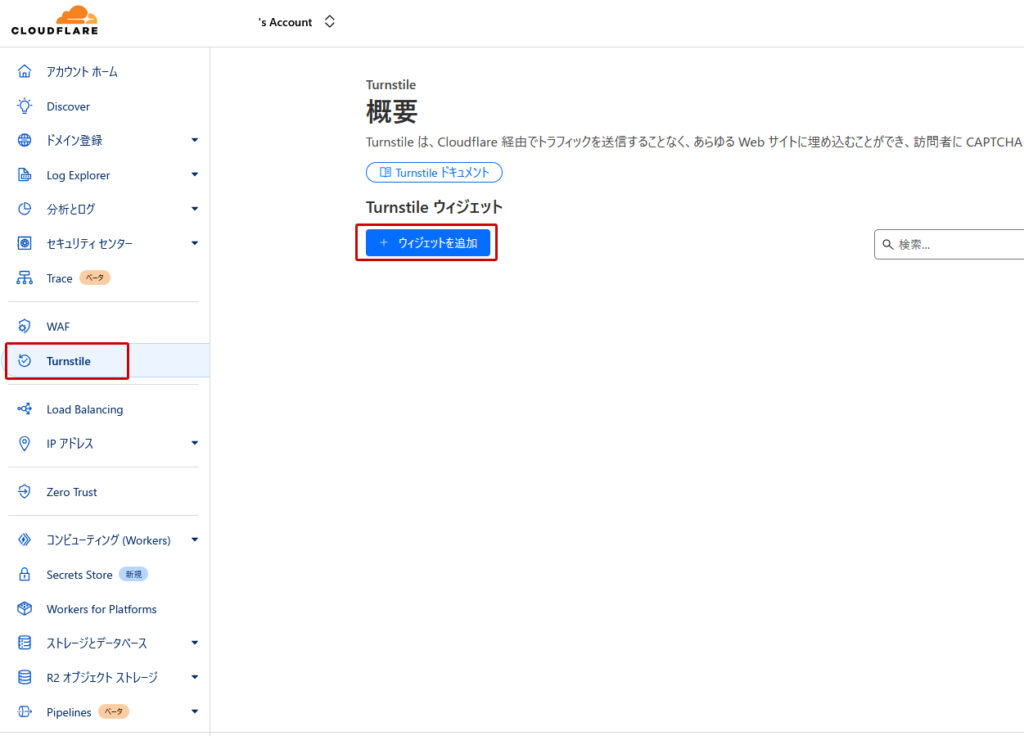Click the home icon beside アカウント ホーム
This screenshot has width=1024, height=736.
(x=25, y=72)
